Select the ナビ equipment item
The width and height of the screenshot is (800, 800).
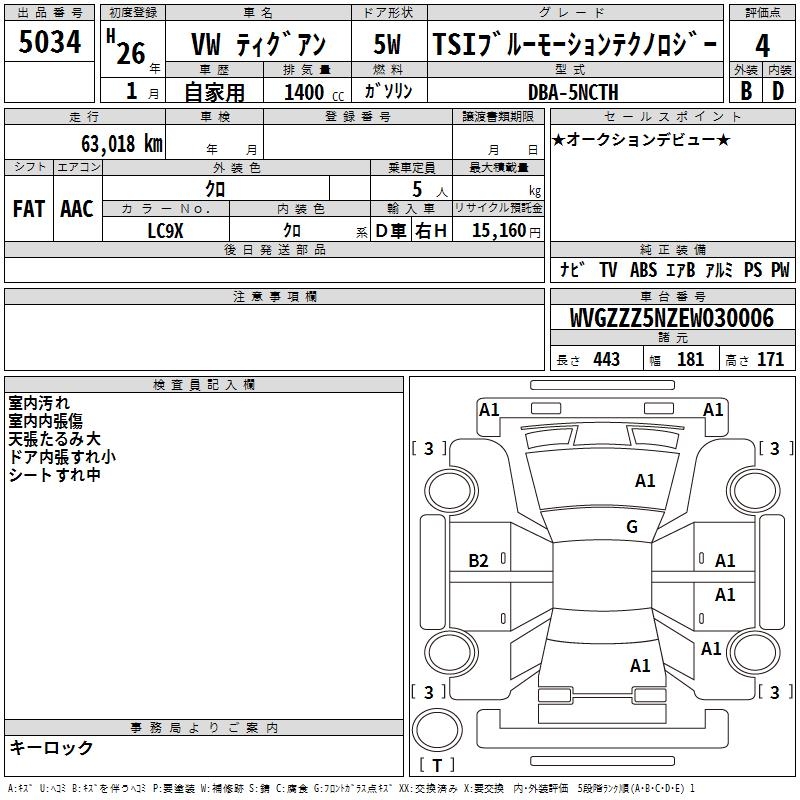[571, 269]
